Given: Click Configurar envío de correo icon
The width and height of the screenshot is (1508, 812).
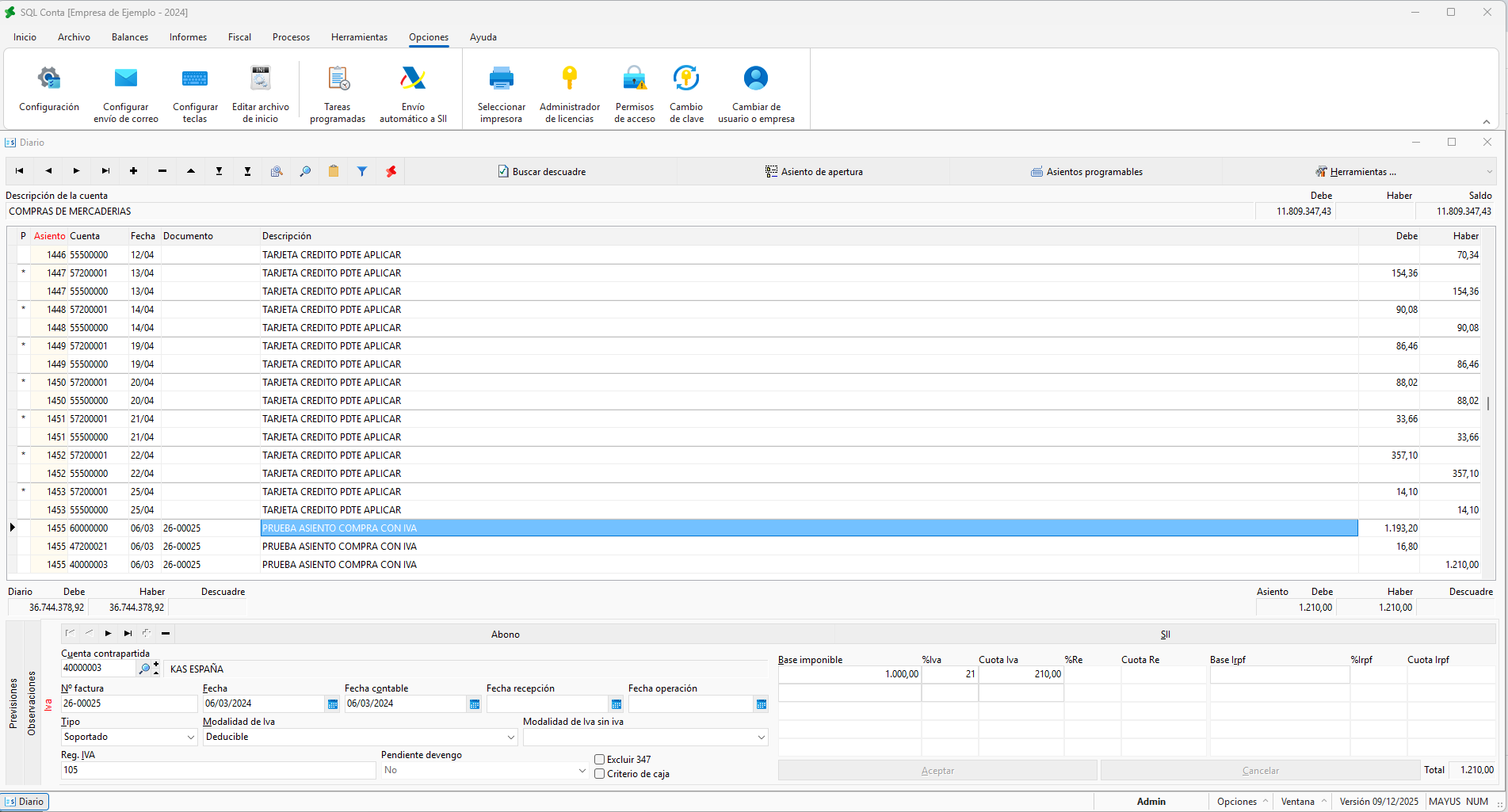Looking at the screenshot, I should click(x=126, y=78).
